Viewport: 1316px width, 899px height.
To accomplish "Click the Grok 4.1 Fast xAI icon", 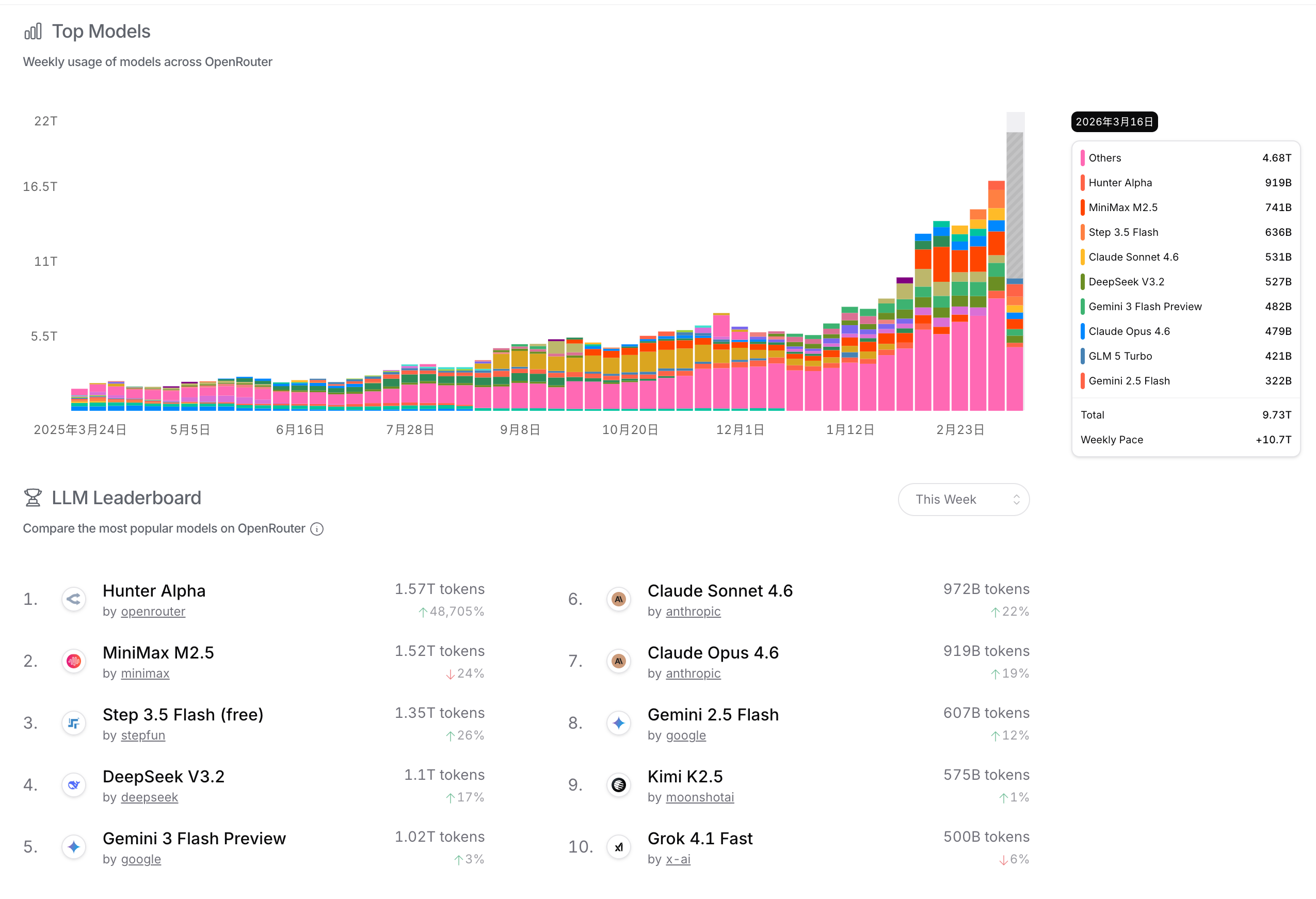I will [x=618, y=847].
